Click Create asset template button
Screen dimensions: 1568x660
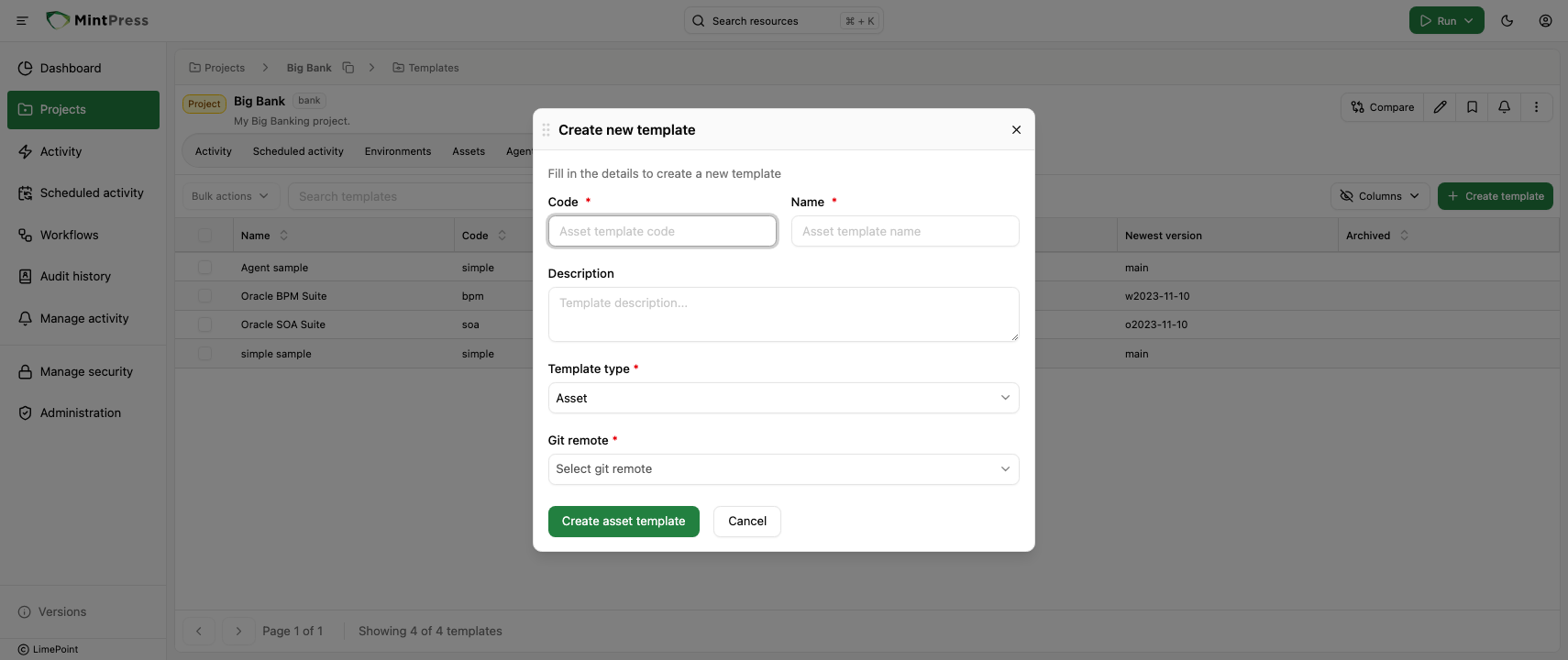tap(624, 522)
